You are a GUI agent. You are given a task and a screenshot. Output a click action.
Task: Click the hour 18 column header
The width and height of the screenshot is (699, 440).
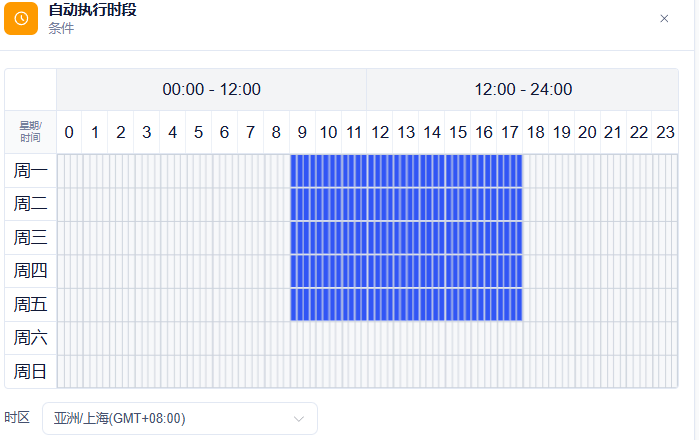pos(535,132)
